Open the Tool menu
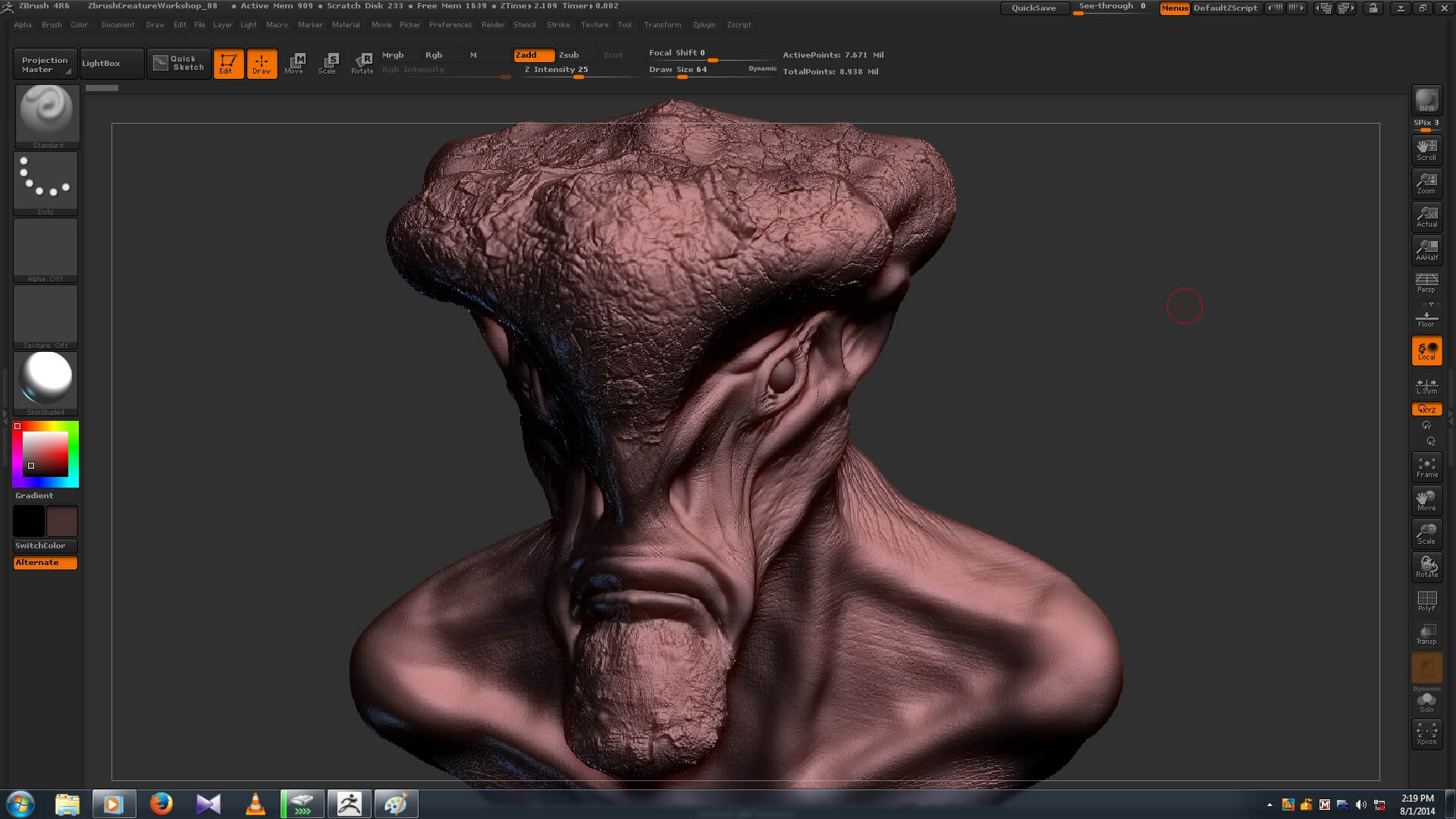The image size is (1456, 819). click(624, 25)
